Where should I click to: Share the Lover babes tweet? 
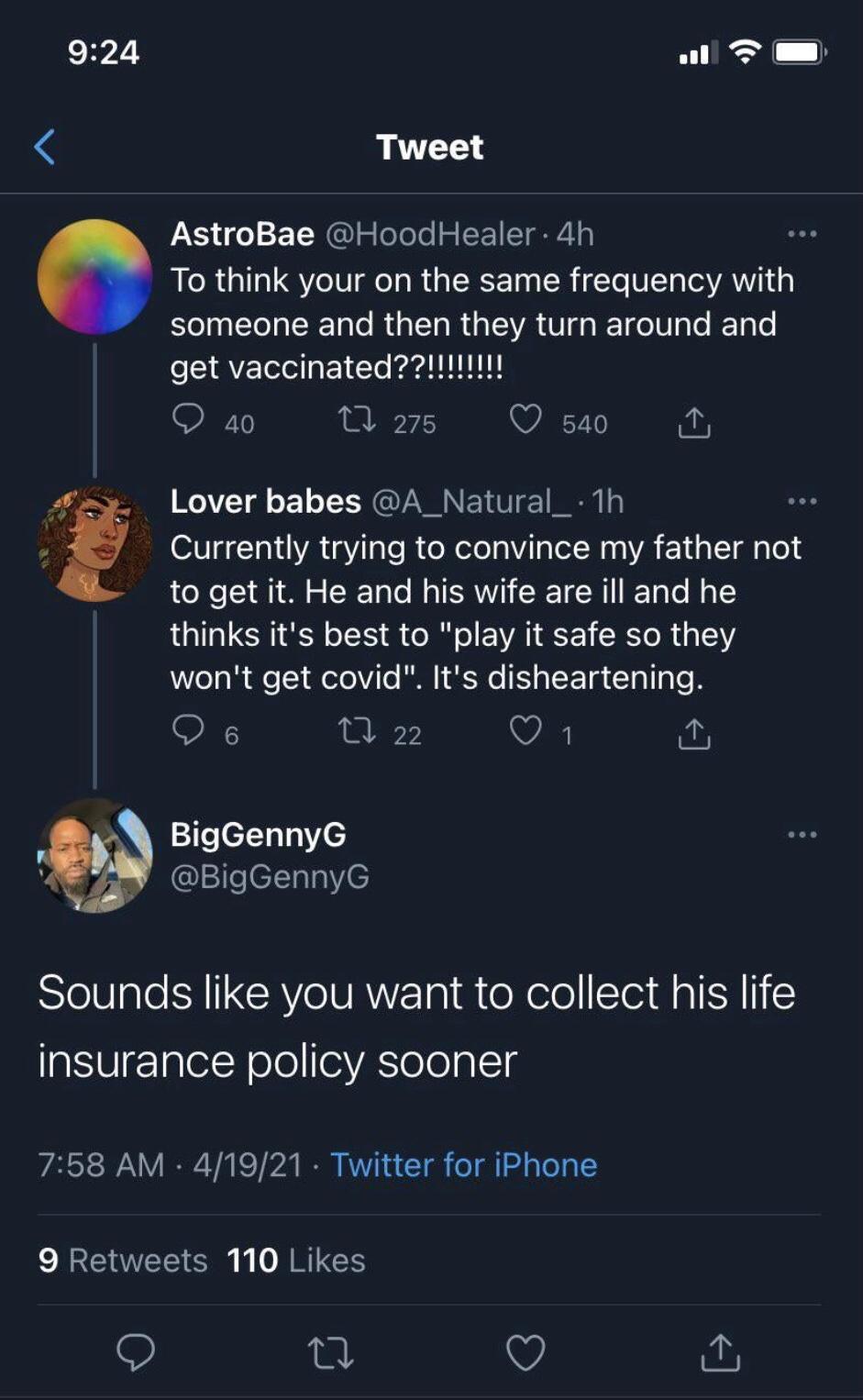pyautogui.click(x=694, y=733)
